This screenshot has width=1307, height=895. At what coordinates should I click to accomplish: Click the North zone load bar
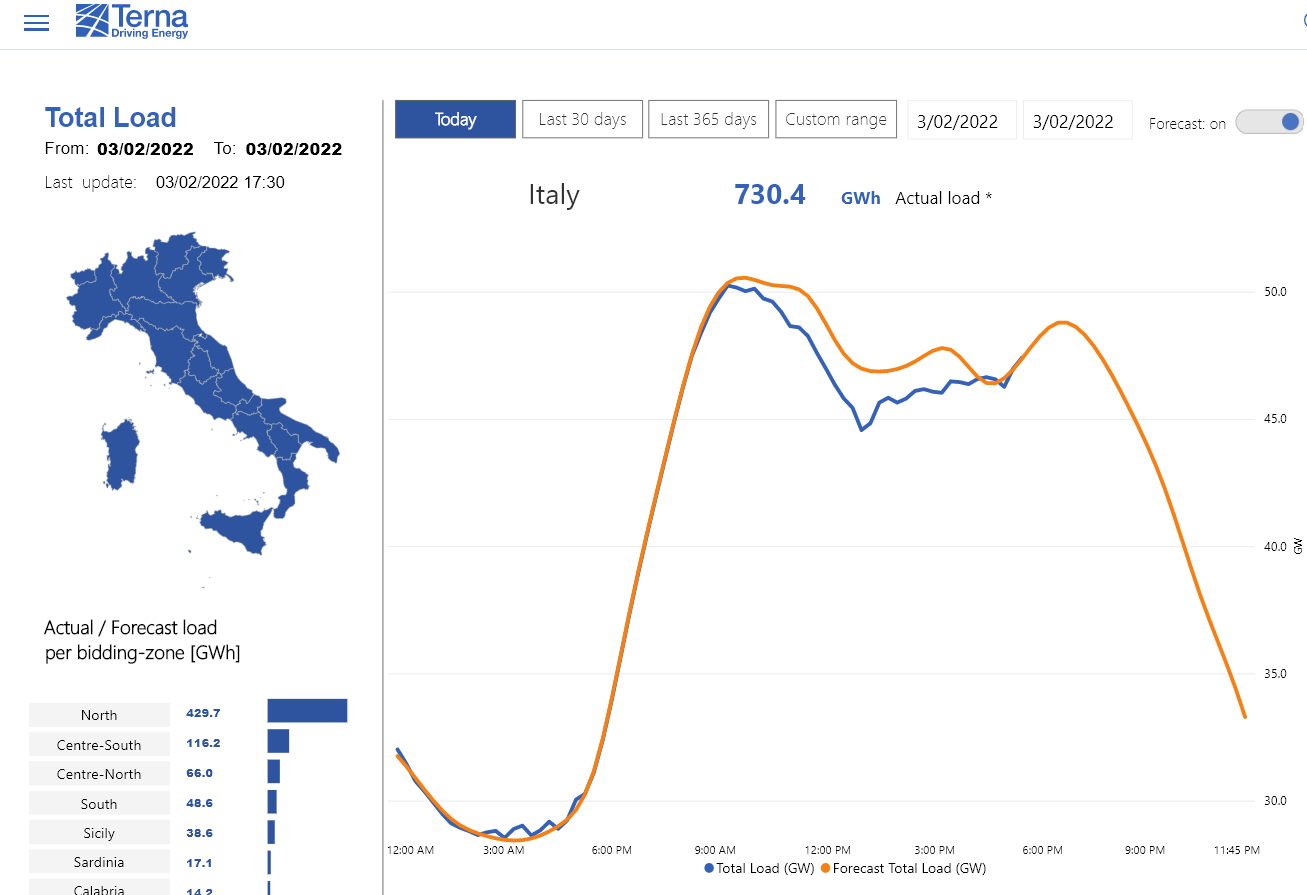click(307, 710)
